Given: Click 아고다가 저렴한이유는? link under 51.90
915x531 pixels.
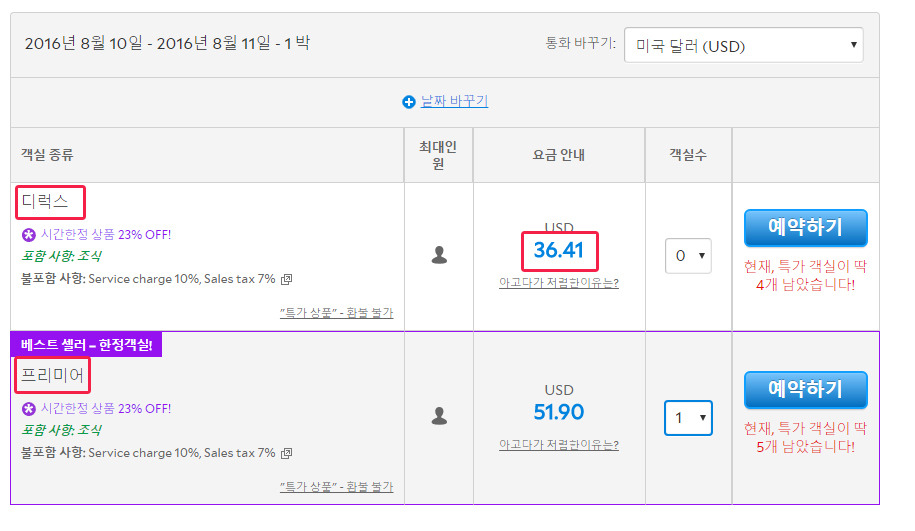Looking at the screenshot, I should click(x=559, y=445).
